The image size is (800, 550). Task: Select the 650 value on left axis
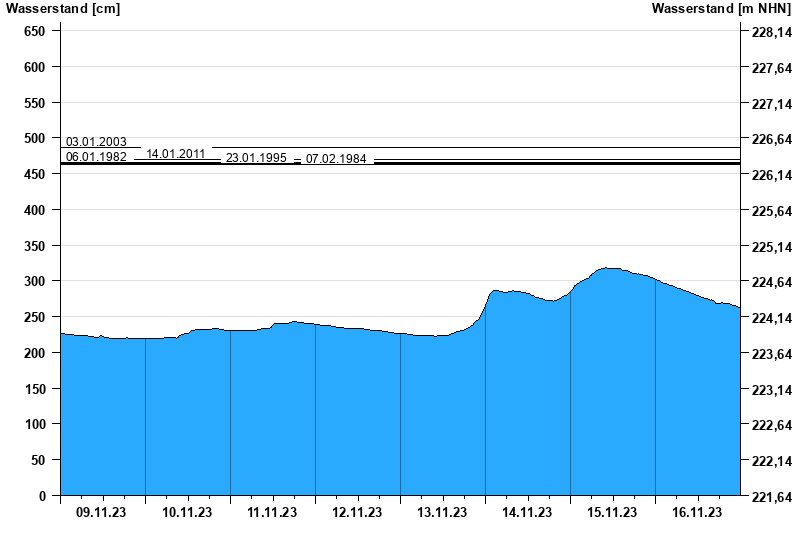pos(35,32)
